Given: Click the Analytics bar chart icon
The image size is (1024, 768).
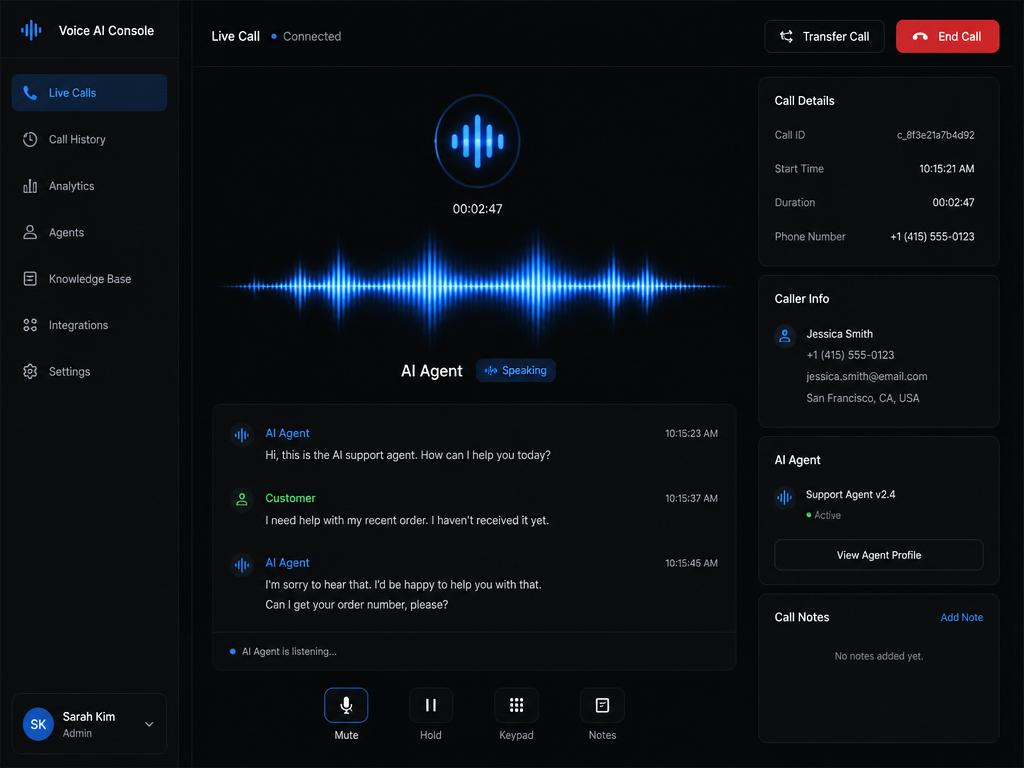Looking at the screenshot, I should [x=30, y=186].
